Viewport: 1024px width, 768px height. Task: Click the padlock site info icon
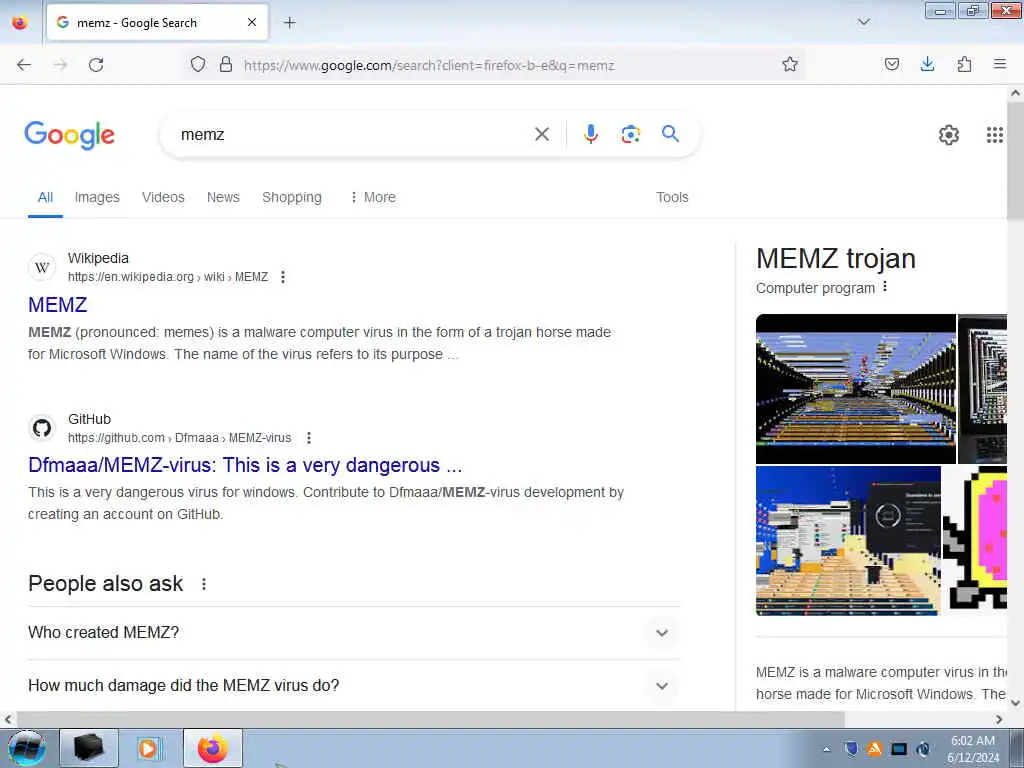pos(226,64)
